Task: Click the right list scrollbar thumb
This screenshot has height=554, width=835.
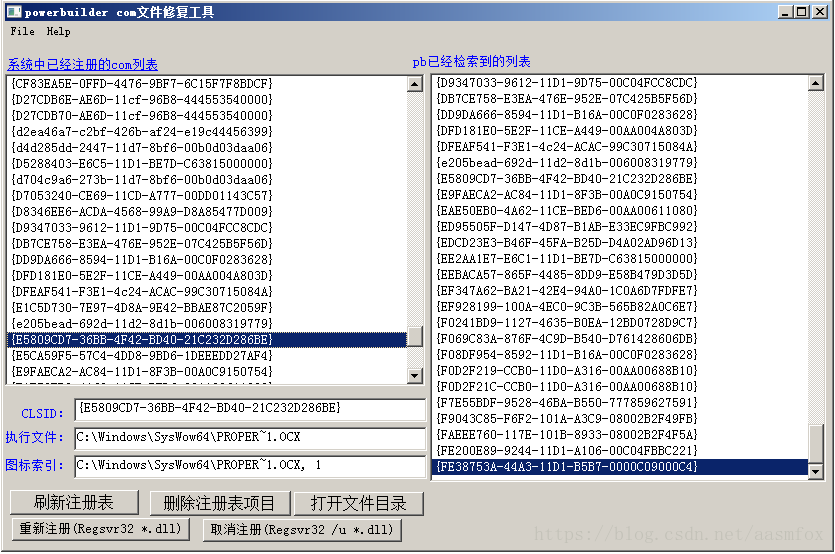Action: click(816, 444)
